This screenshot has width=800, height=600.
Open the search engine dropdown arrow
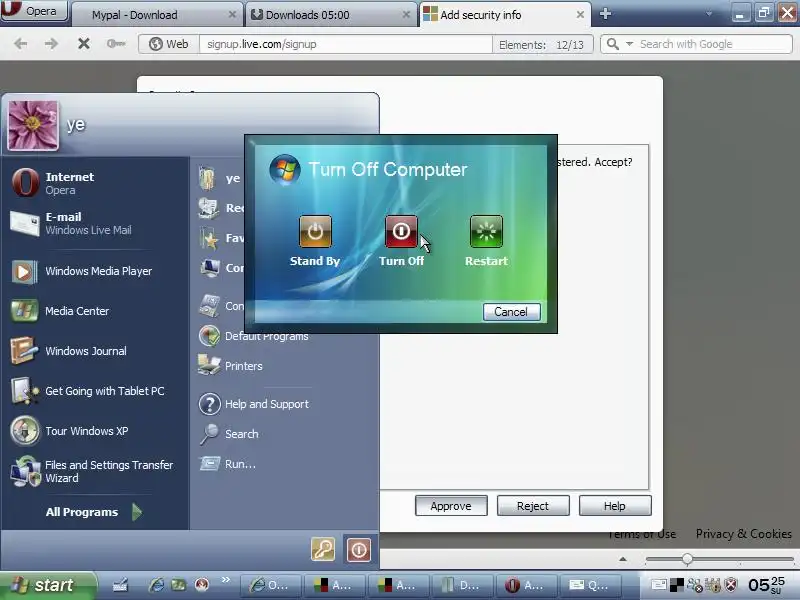pos(630,44)
